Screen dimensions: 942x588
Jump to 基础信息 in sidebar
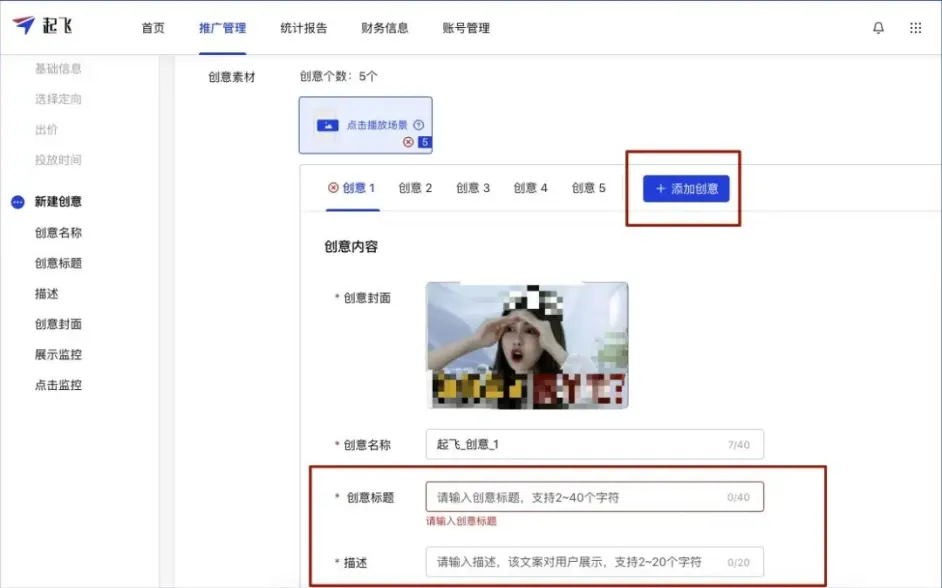58,68
